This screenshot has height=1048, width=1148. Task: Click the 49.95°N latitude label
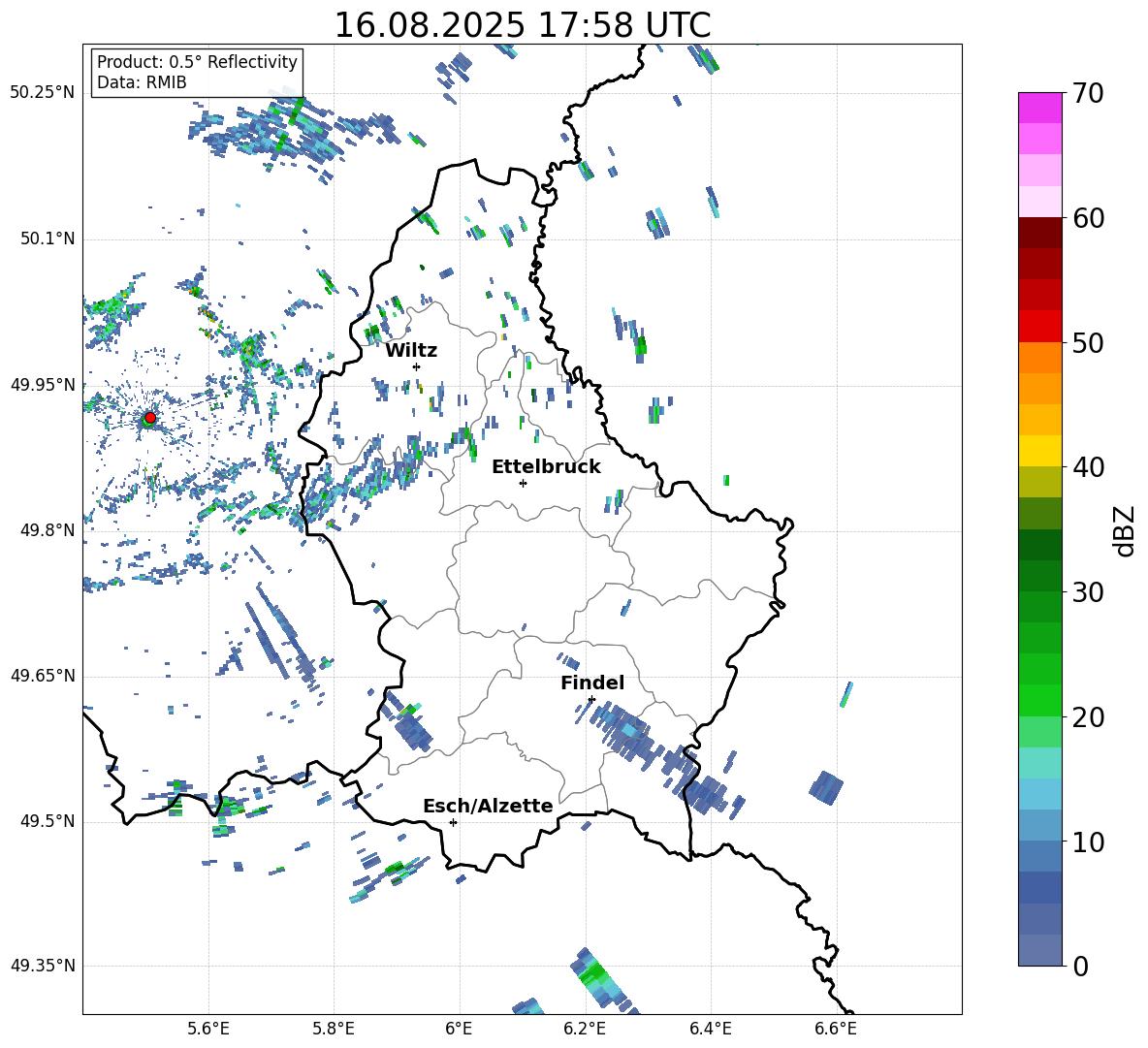tap(43, 385)
